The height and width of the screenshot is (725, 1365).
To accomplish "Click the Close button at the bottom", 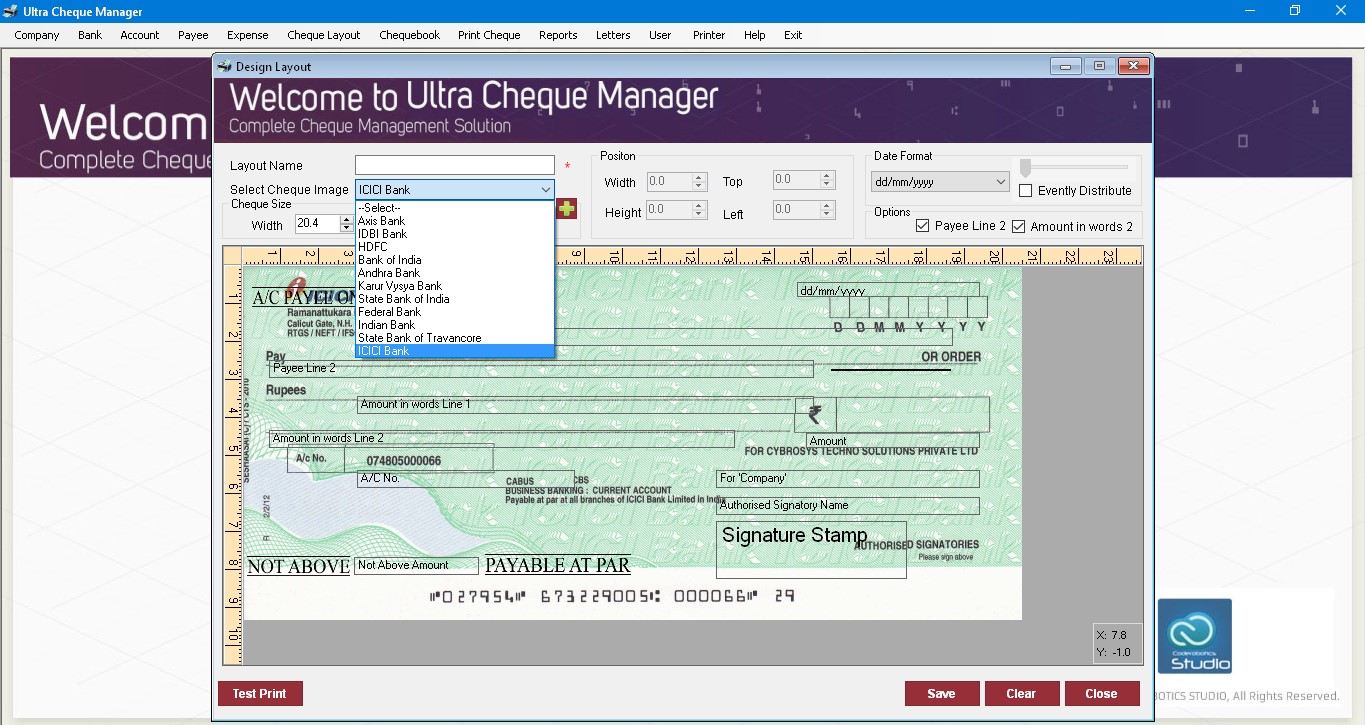I will click(x=1101, y=694).
